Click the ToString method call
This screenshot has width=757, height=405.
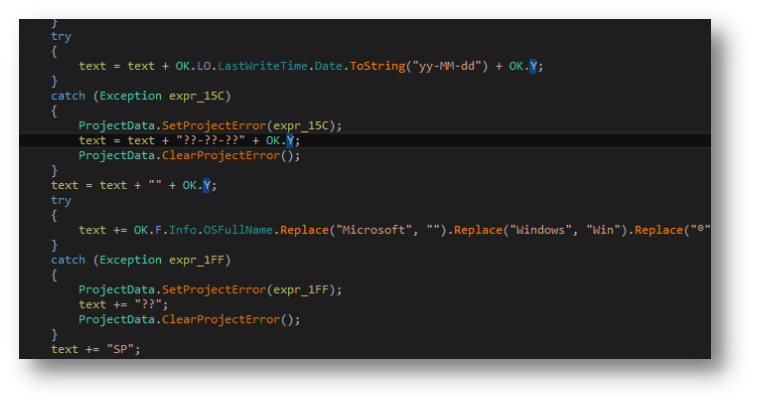click(x=378, y=66)
